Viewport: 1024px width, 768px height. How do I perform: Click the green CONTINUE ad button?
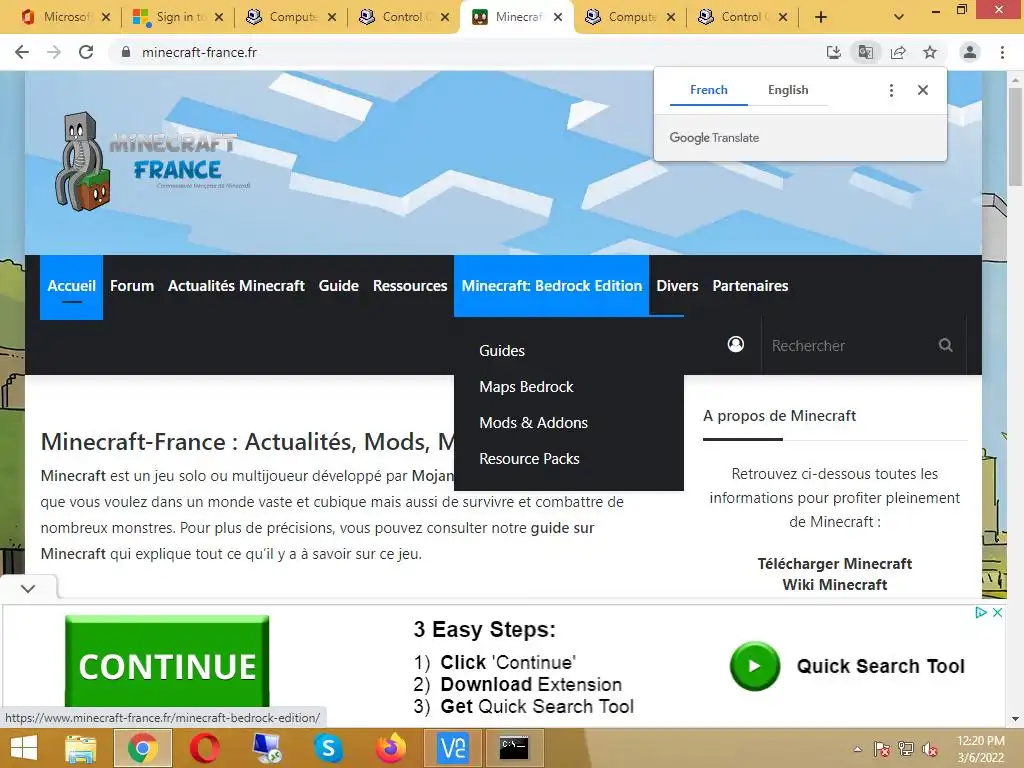point(167,661)
